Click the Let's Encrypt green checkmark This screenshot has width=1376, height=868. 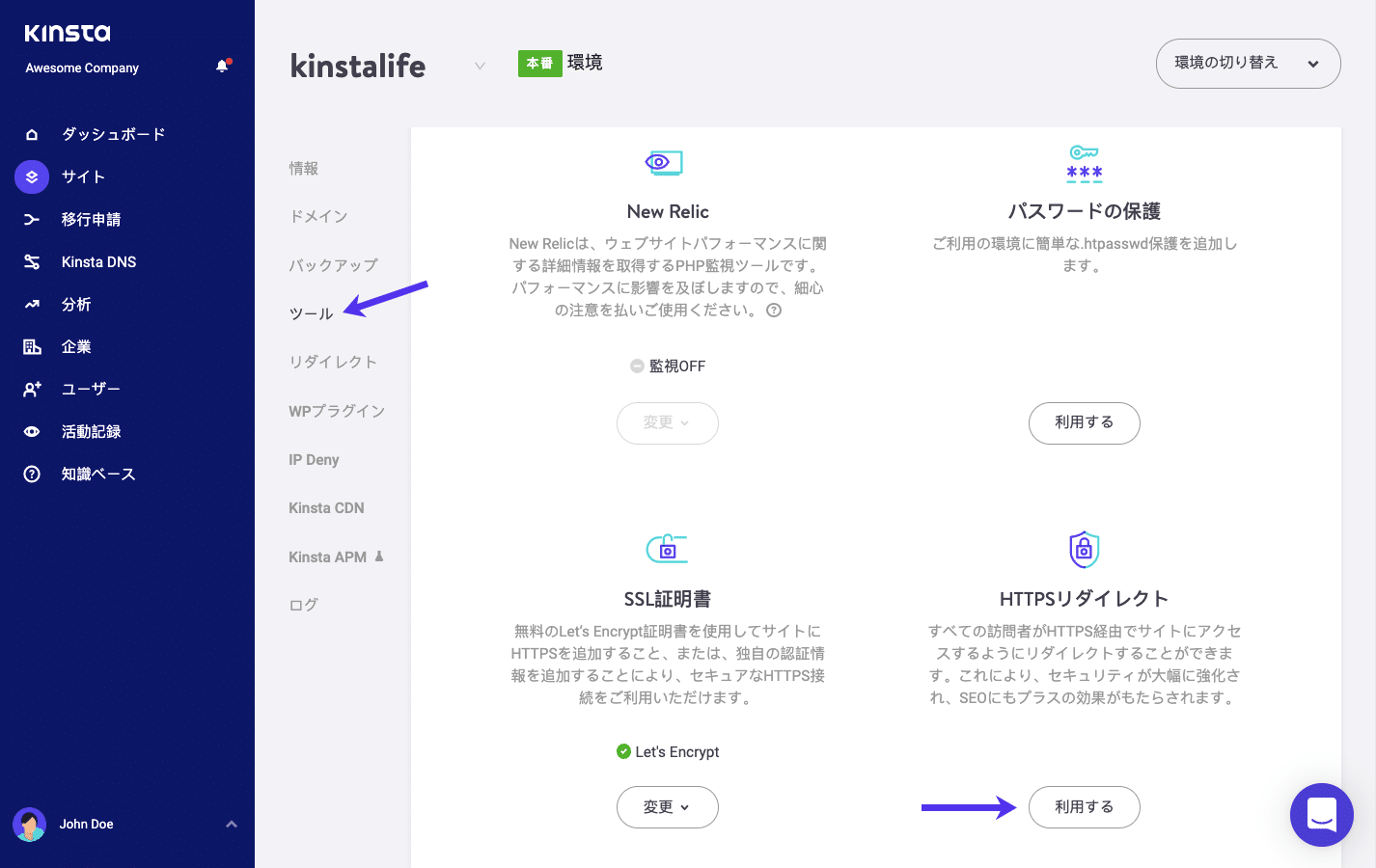pos(623,751)
